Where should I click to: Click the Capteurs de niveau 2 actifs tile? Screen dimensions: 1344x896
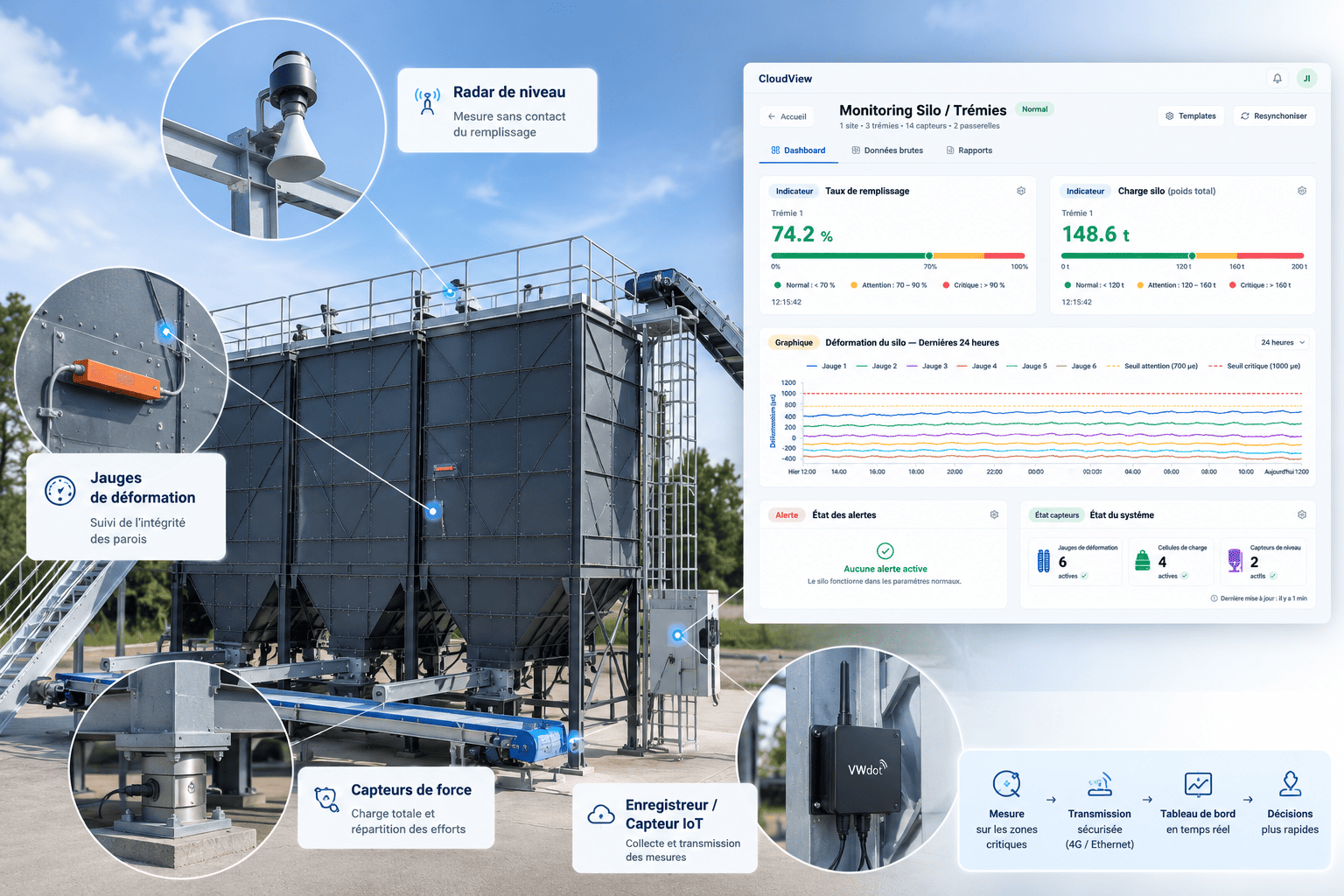click(x=1263, y=561)
